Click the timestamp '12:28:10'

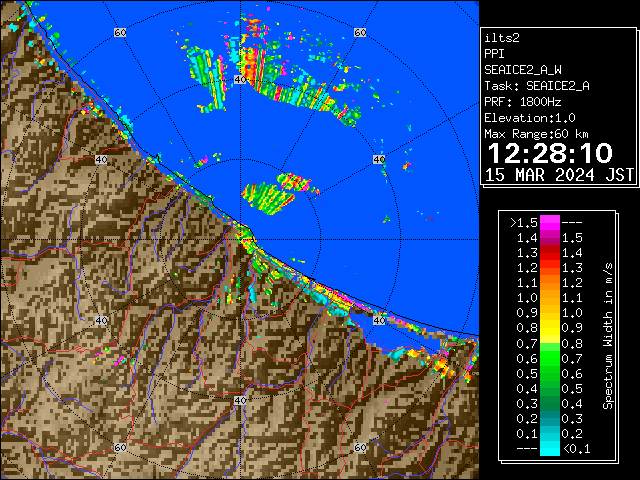550,153
